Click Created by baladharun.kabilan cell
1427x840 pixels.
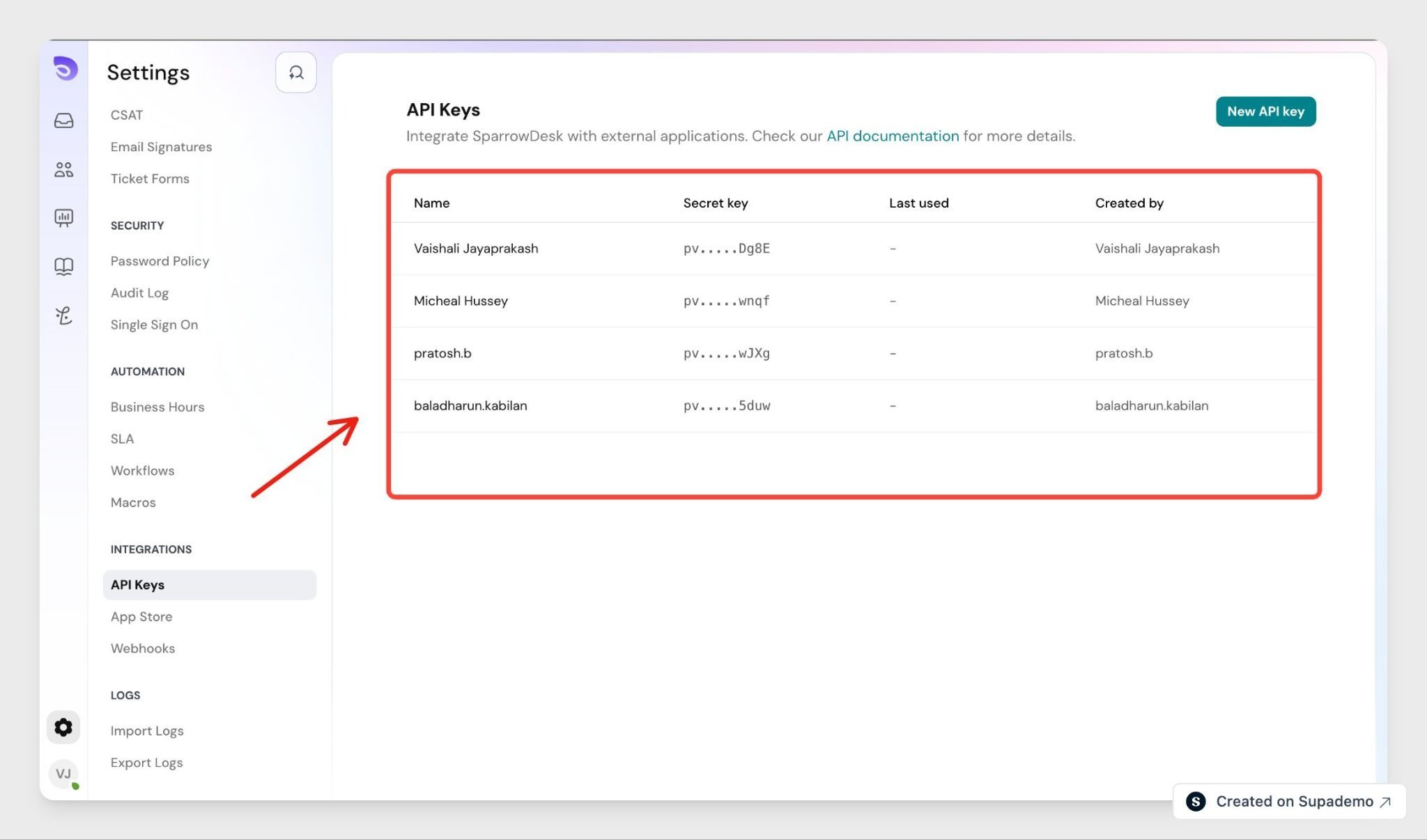coord(1152,405)
